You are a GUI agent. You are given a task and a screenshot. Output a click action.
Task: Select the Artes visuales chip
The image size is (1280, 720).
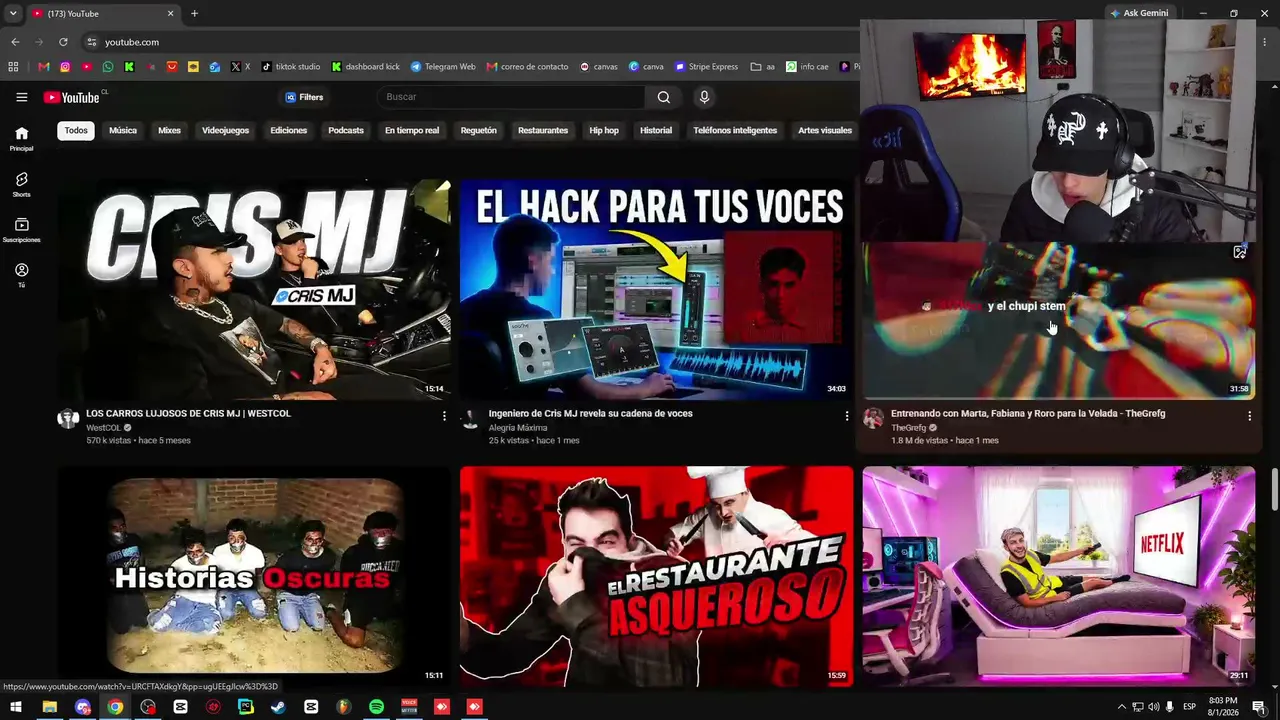pos(825,130)
